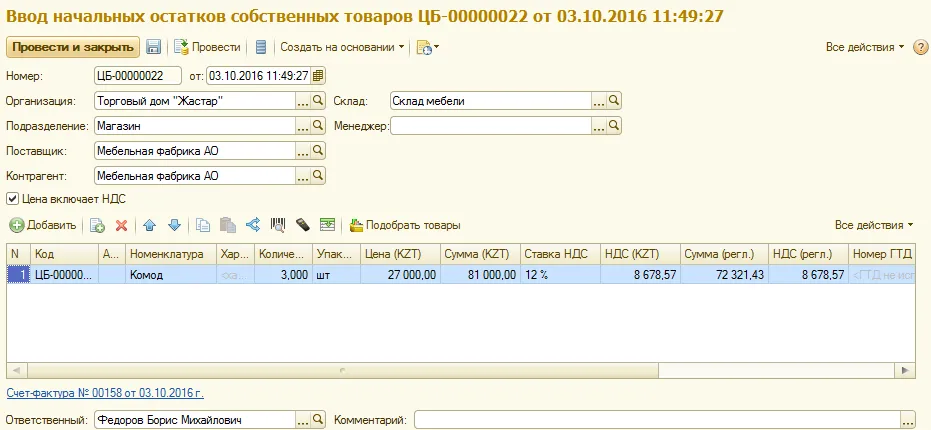Open search magnifier for Поставщик field
Screen dimensions: 931x430
[318, 151]
